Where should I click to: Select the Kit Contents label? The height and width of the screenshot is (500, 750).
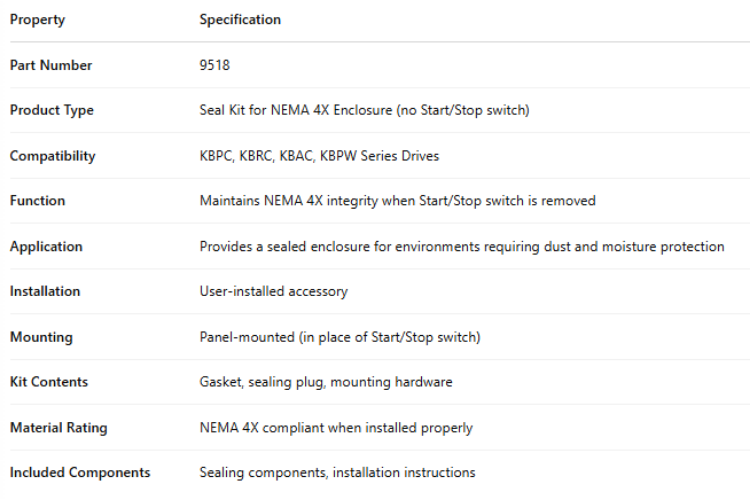click(x=49, y=382)
